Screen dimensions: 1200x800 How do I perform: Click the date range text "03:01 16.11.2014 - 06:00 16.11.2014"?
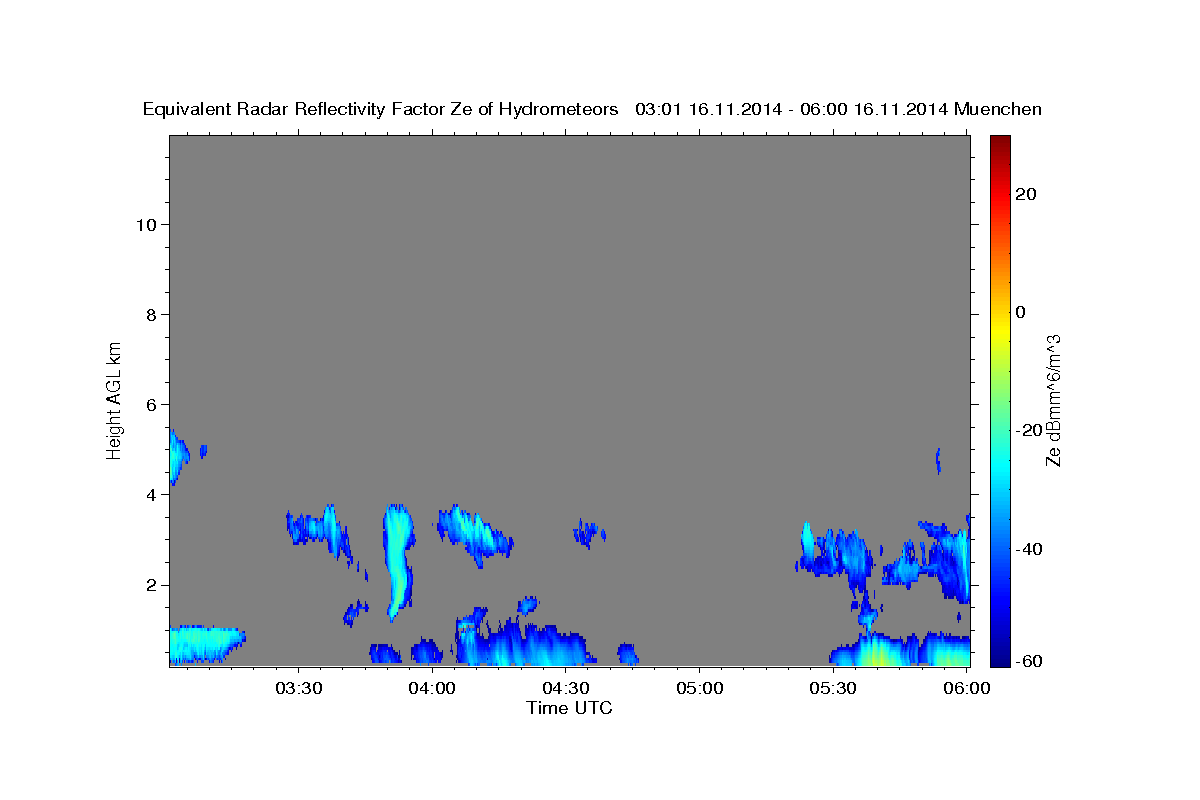coord(792,110)
